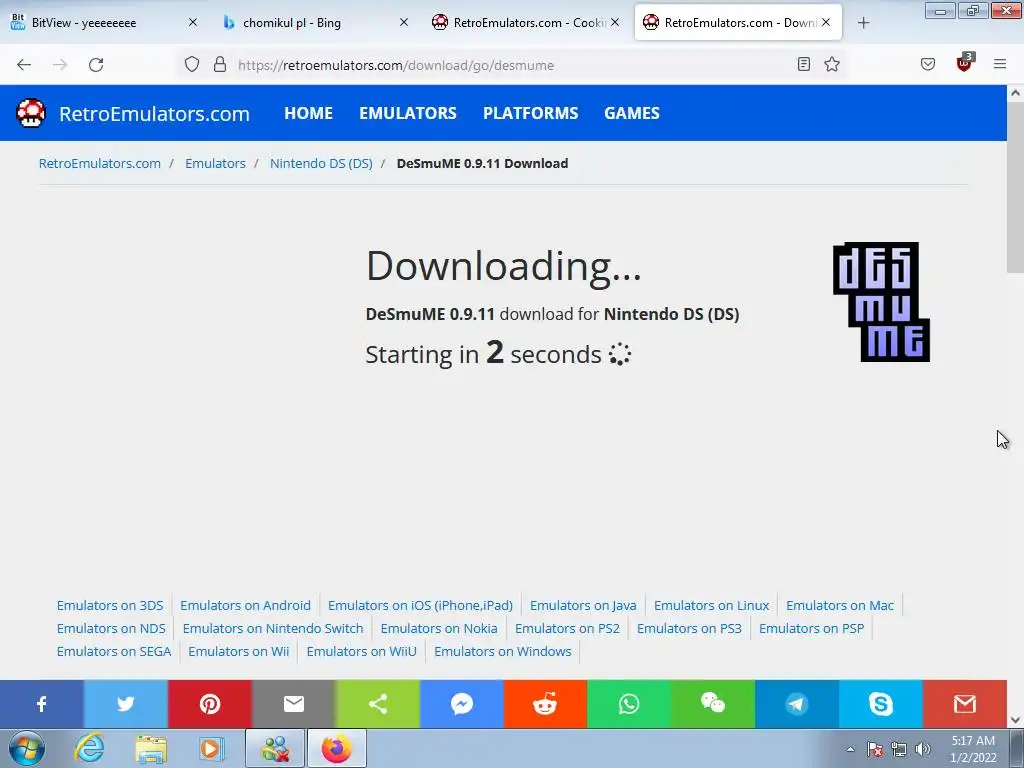
Task: Launch Internet Explorer from taskbar
Action: [x=89, y=748]
